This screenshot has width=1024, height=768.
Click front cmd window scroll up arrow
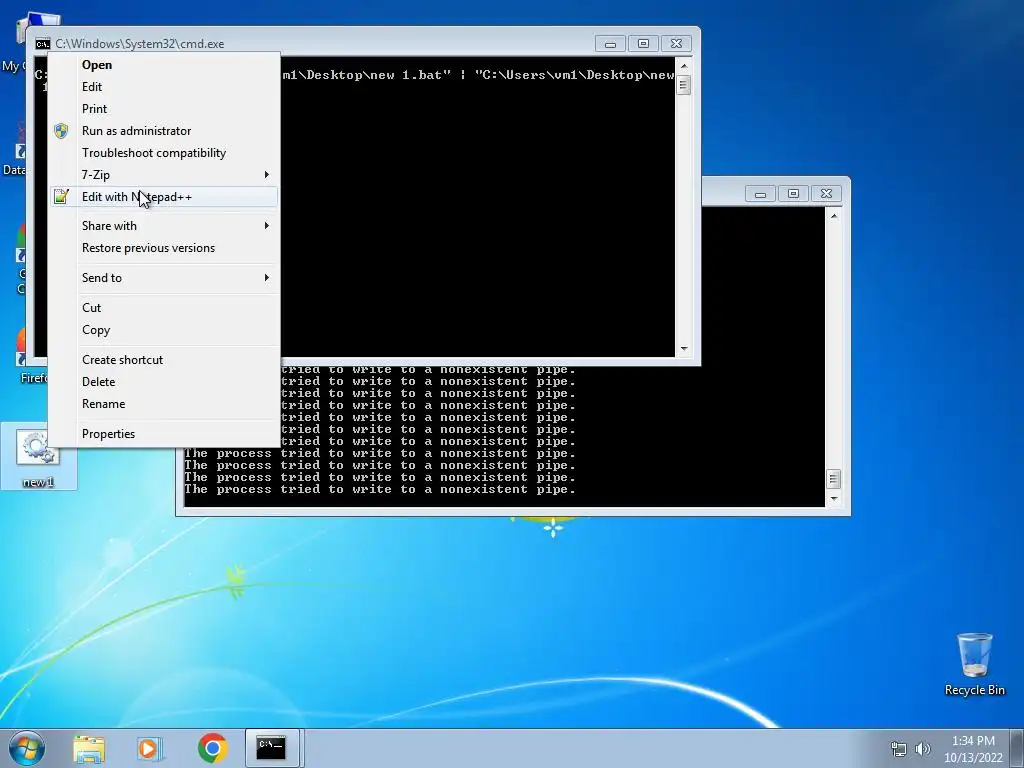(x=684, y=66)
